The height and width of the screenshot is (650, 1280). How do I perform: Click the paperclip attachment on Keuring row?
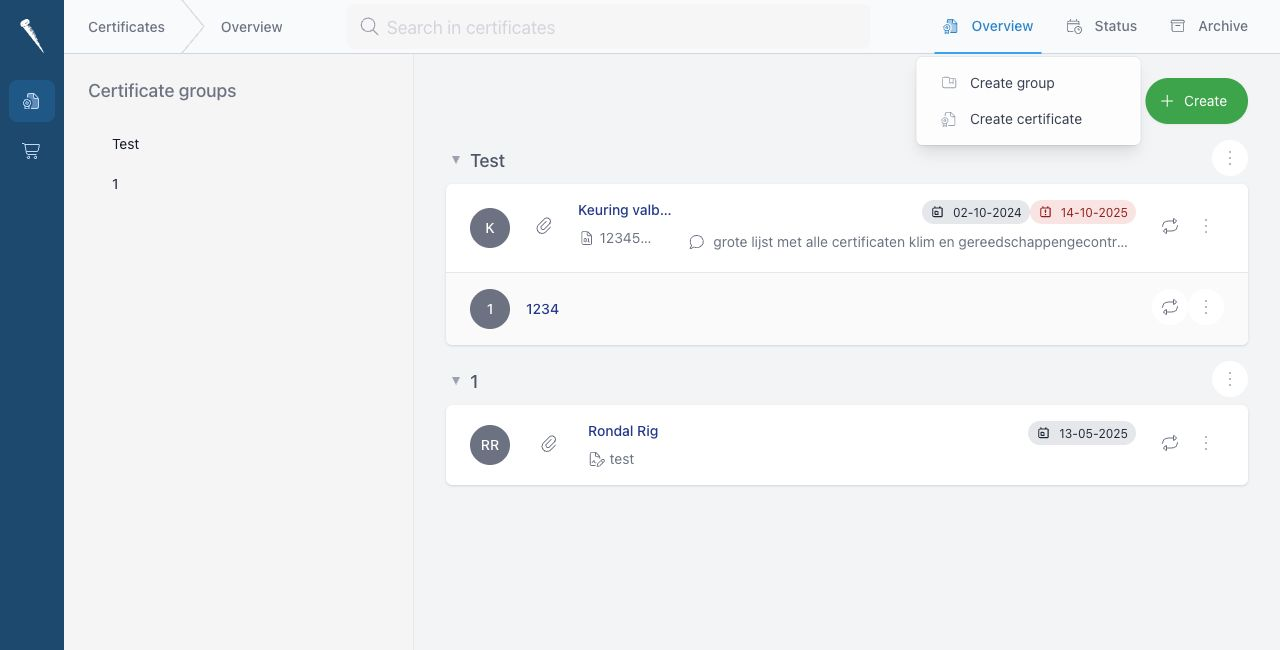pyautogui.click(x=544, y=226)
